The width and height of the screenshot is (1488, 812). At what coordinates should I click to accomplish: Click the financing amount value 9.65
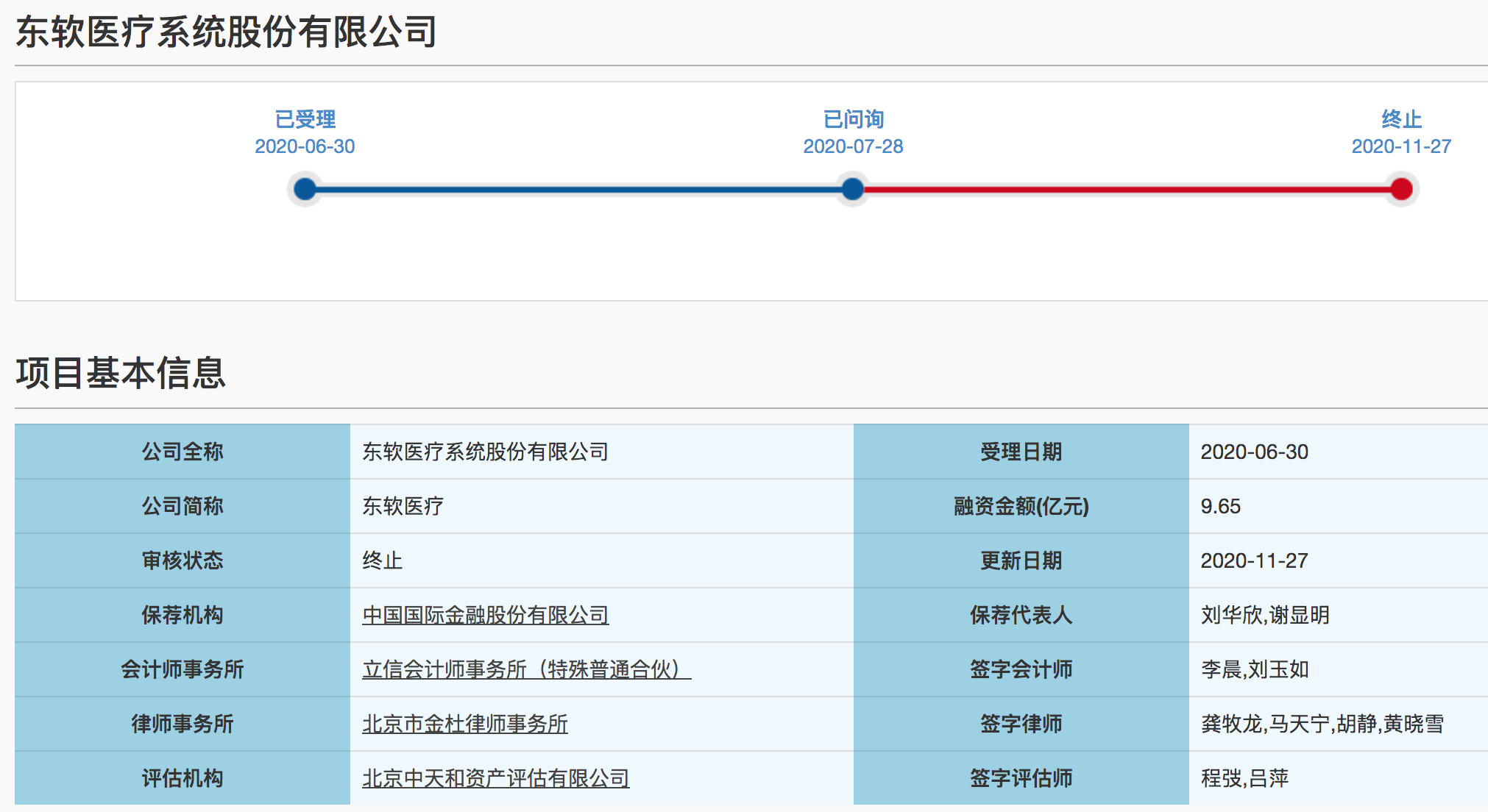pos(1221,506)
